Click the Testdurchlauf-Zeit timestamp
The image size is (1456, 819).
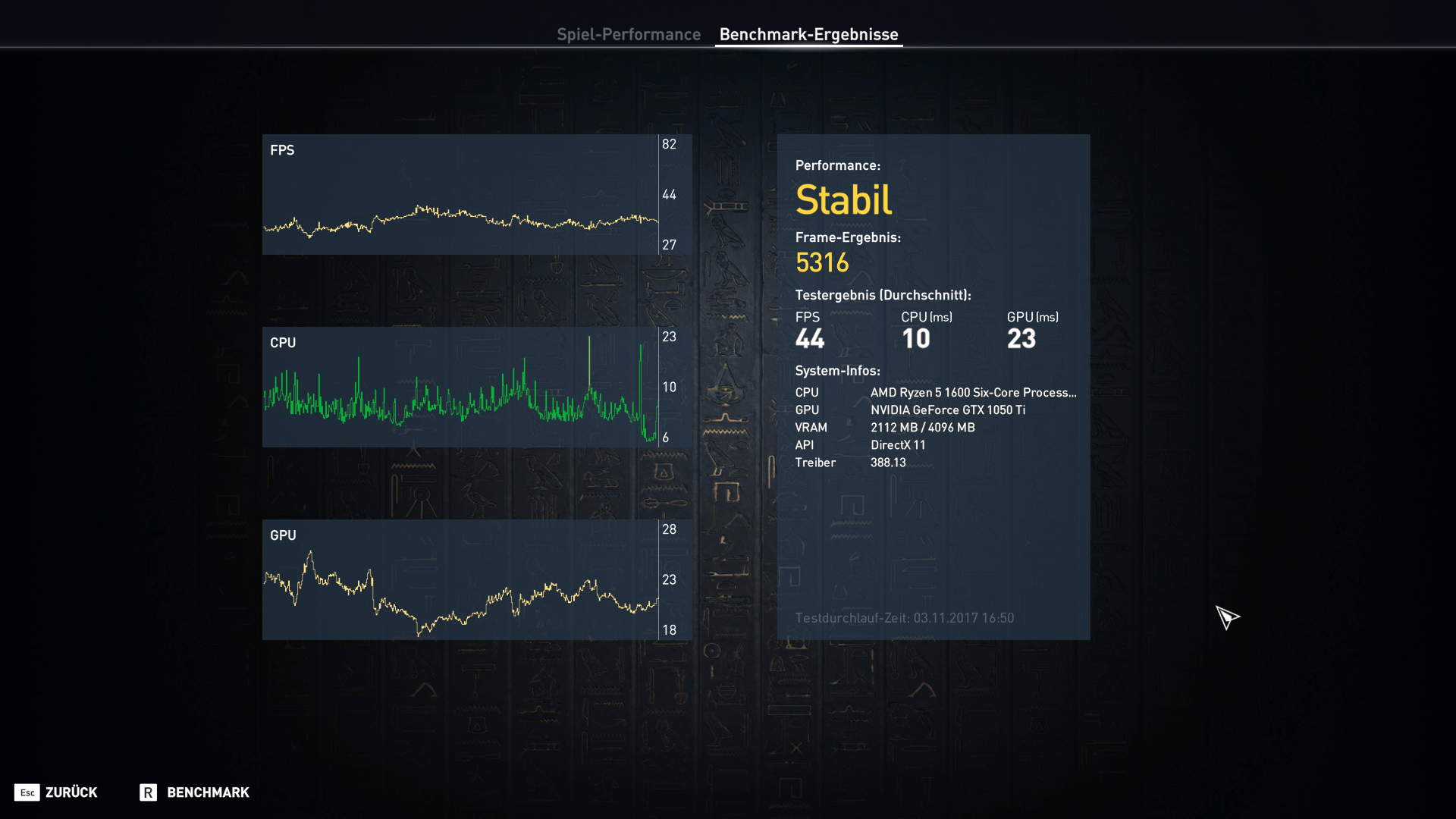[904, 618]
